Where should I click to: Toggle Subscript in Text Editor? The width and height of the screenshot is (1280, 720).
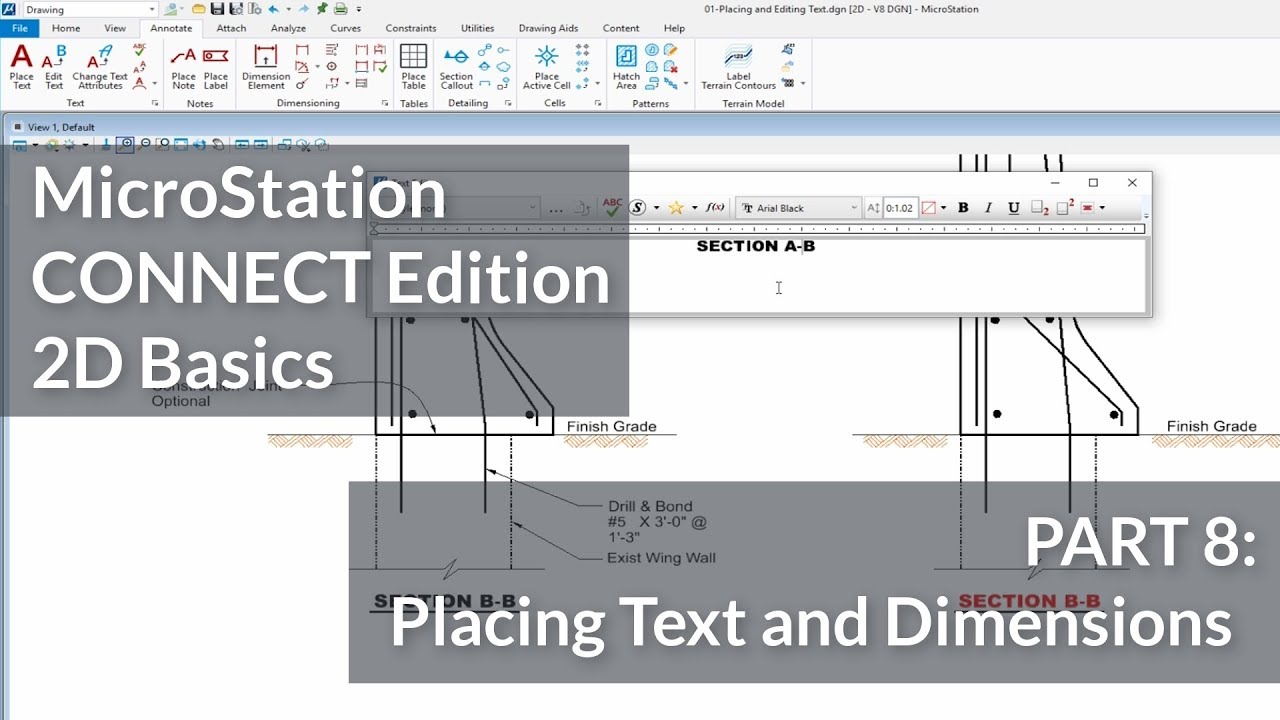tap(1040, 208)
